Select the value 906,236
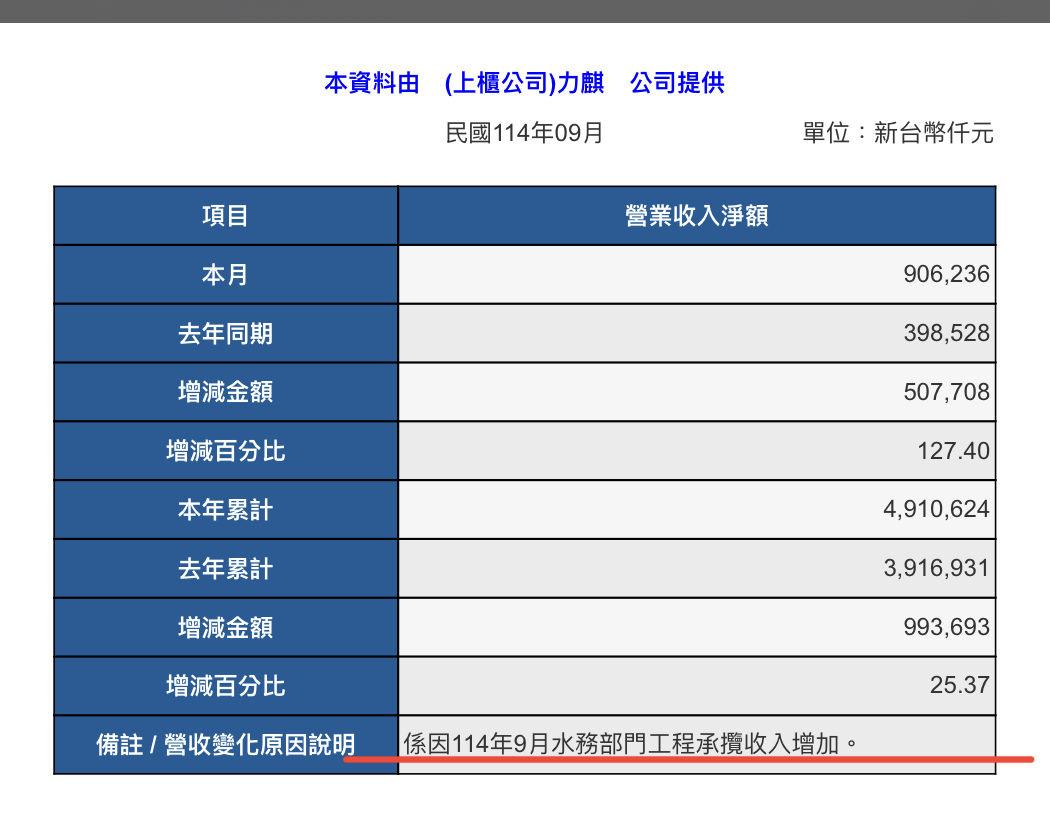Viewport: 1050px width, 814px height. pos(946,274)
